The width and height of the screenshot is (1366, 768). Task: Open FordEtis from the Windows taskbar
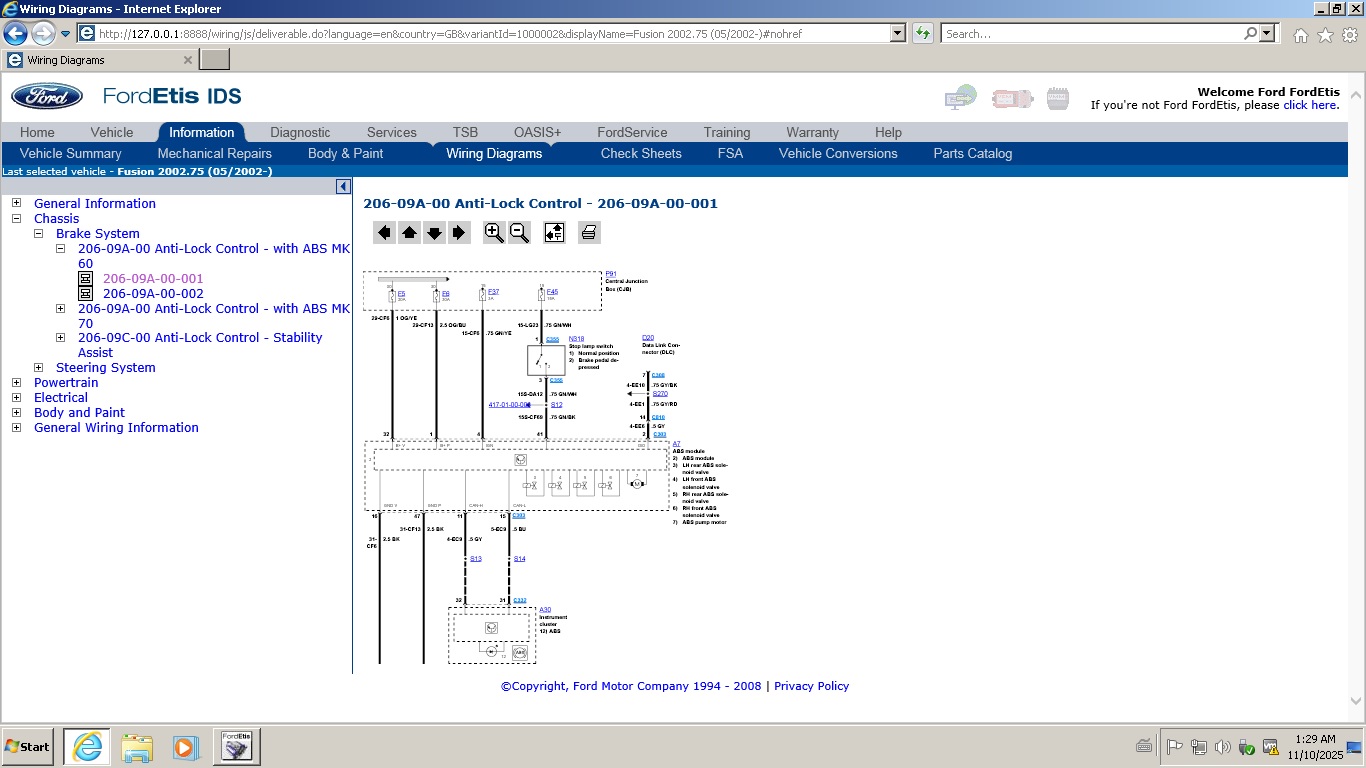tap(236, 746)
